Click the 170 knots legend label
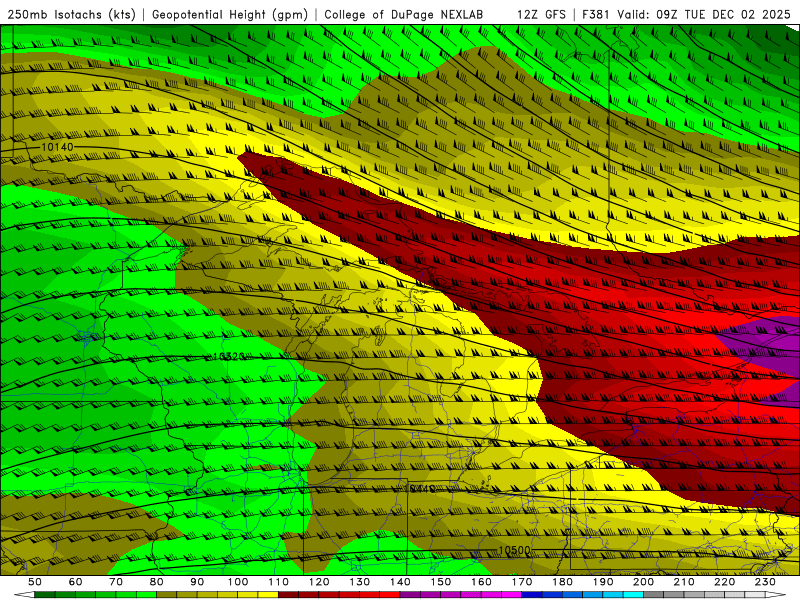 click(x=522, y=582)
